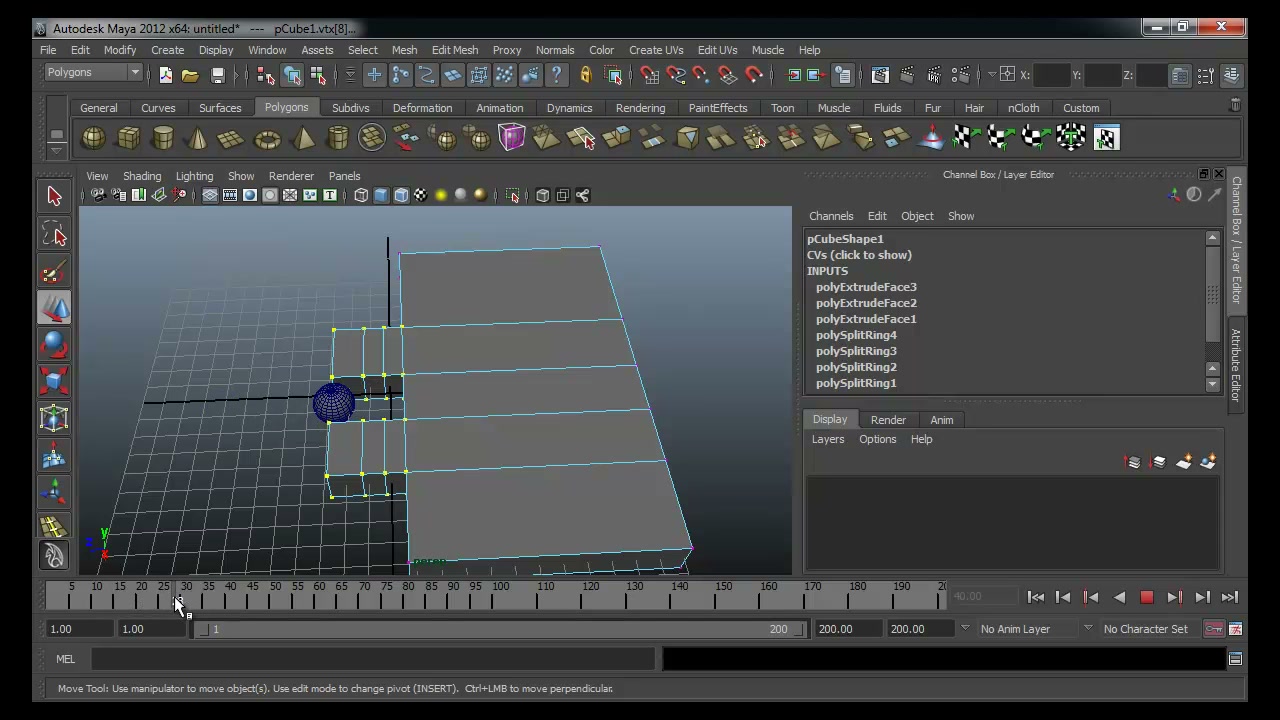Select the Scale tool cube icon
Screen dimensions: 1280x720
[x=54, y=381]
